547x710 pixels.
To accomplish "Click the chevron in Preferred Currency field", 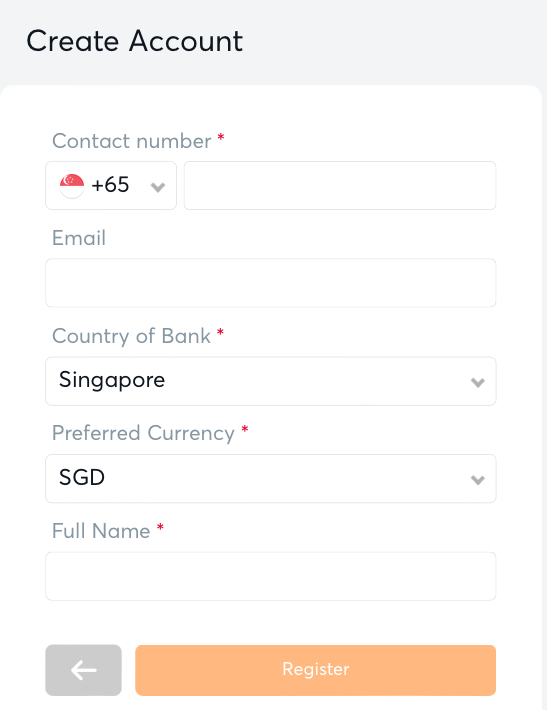I will (x=478, y=480).
